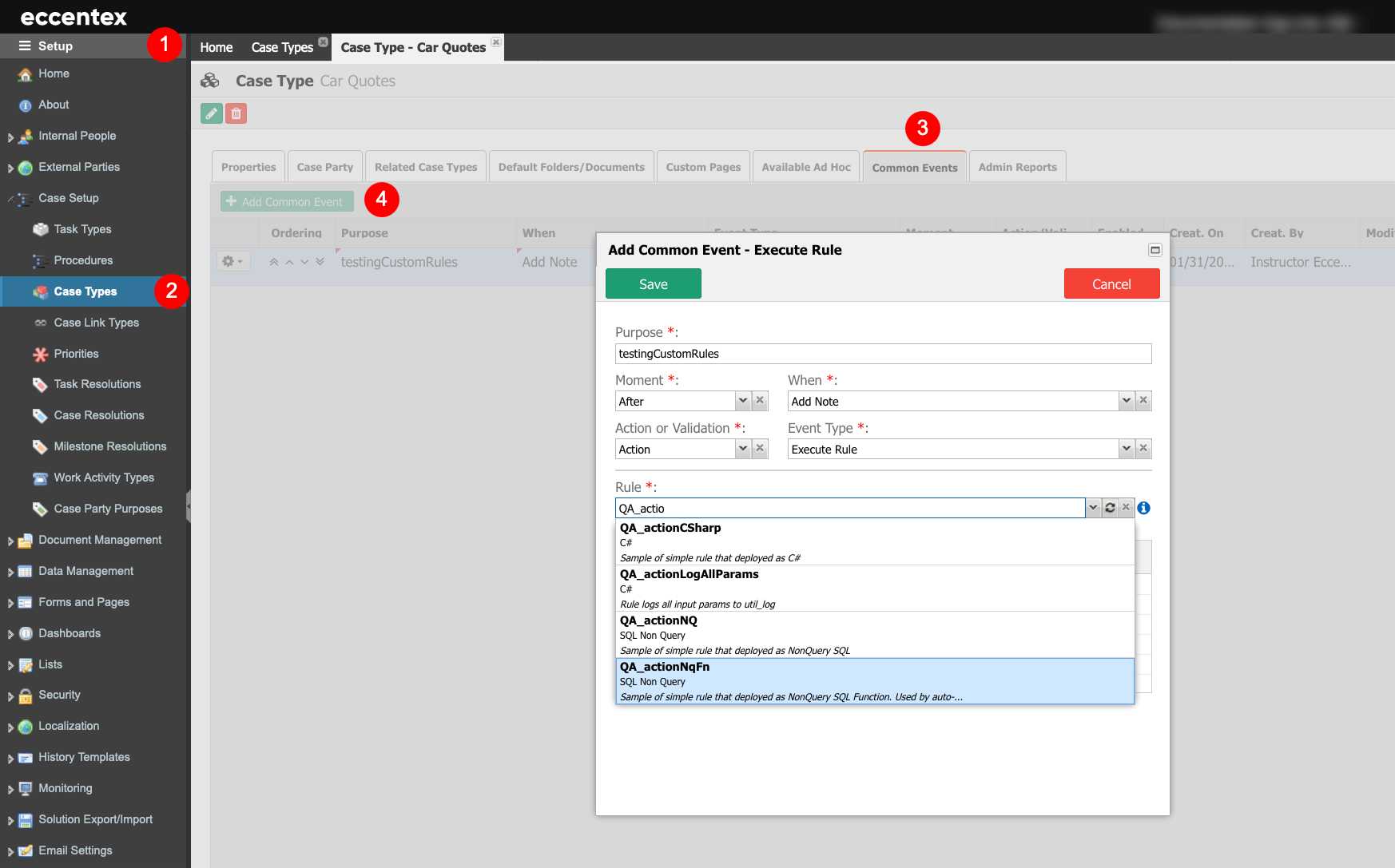Open Task Types in the sidebar
This screenshot has width=1395, height=868.
pos(82,229)
